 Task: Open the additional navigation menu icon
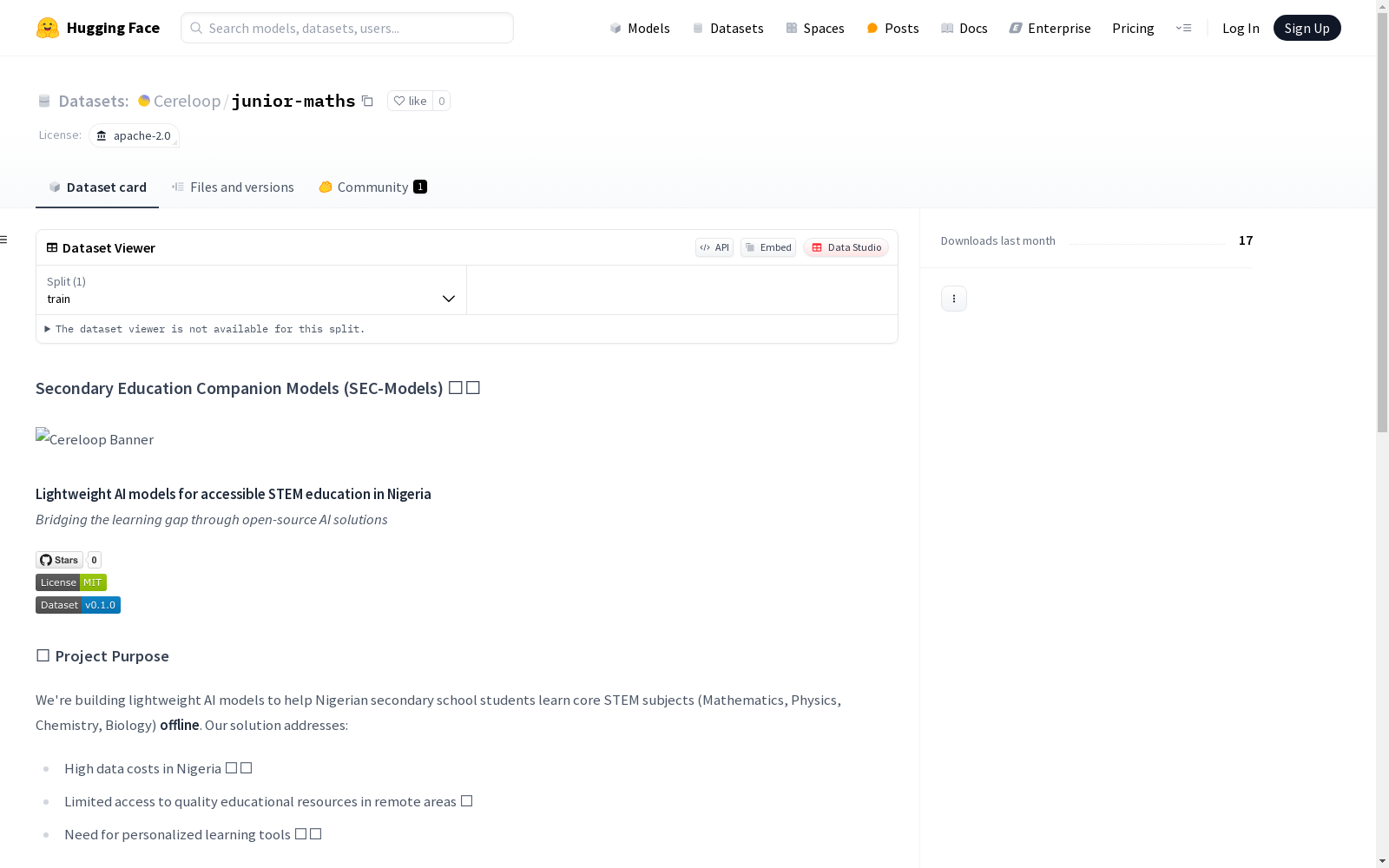pyautogui.click(x=1183, y=28)
